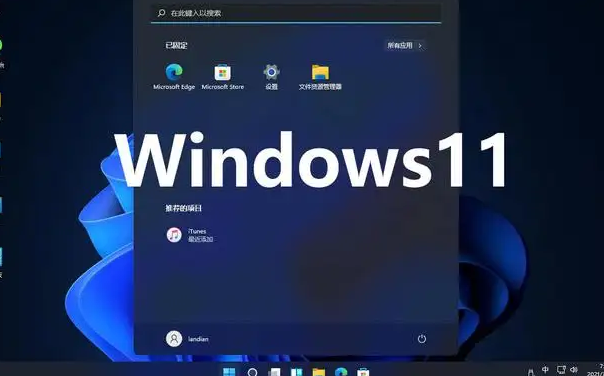Image resolution: width=604 pixels, height=376 pixels.
Task: Click the power button in Start menu
Action: click(x=422, y=339)
